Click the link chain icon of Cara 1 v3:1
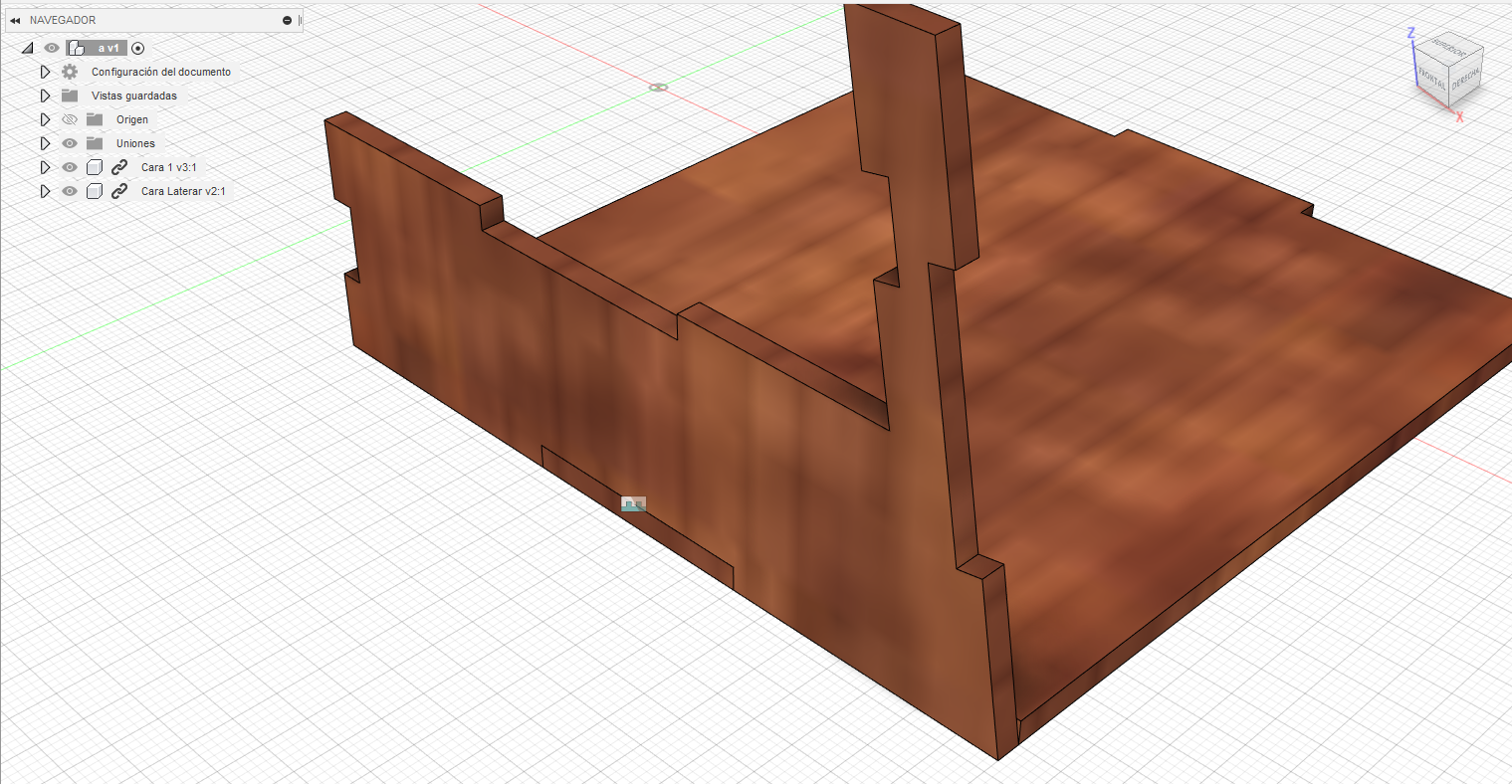Image resolution: width=1512 pixels, height=784 pixels. coord(119,167)
